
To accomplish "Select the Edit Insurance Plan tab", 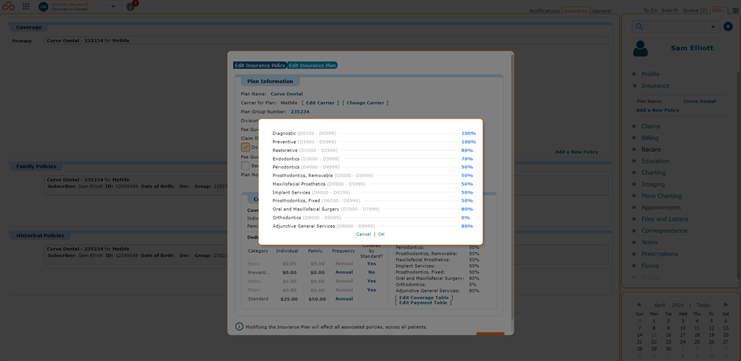I will [x=312, y=65].
